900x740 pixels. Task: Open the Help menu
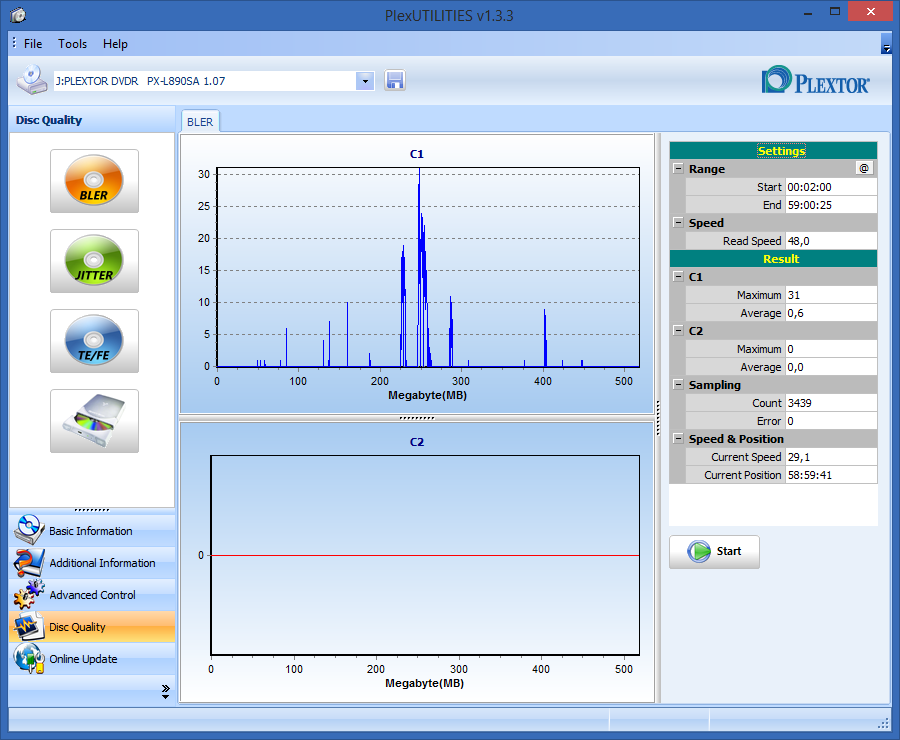[115, 44]
